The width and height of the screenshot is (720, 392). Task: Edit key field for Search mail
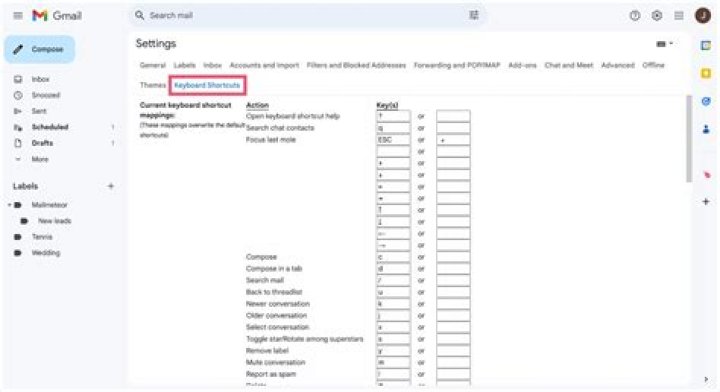pyautogui.click(x=393, y=280)
